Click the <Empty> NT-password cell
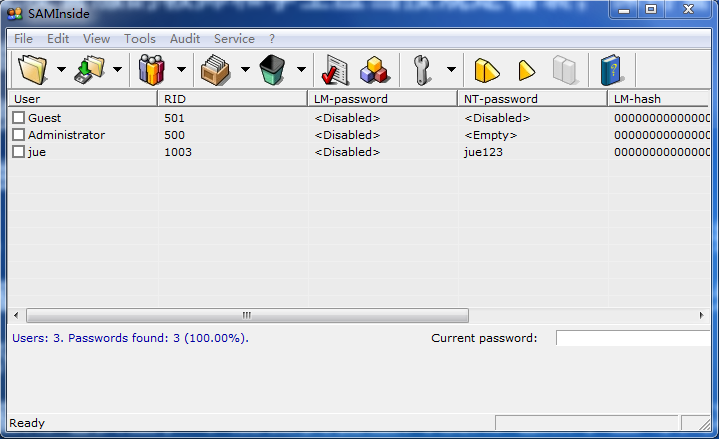Screen dimensions: 719x439 coord(491,135)
